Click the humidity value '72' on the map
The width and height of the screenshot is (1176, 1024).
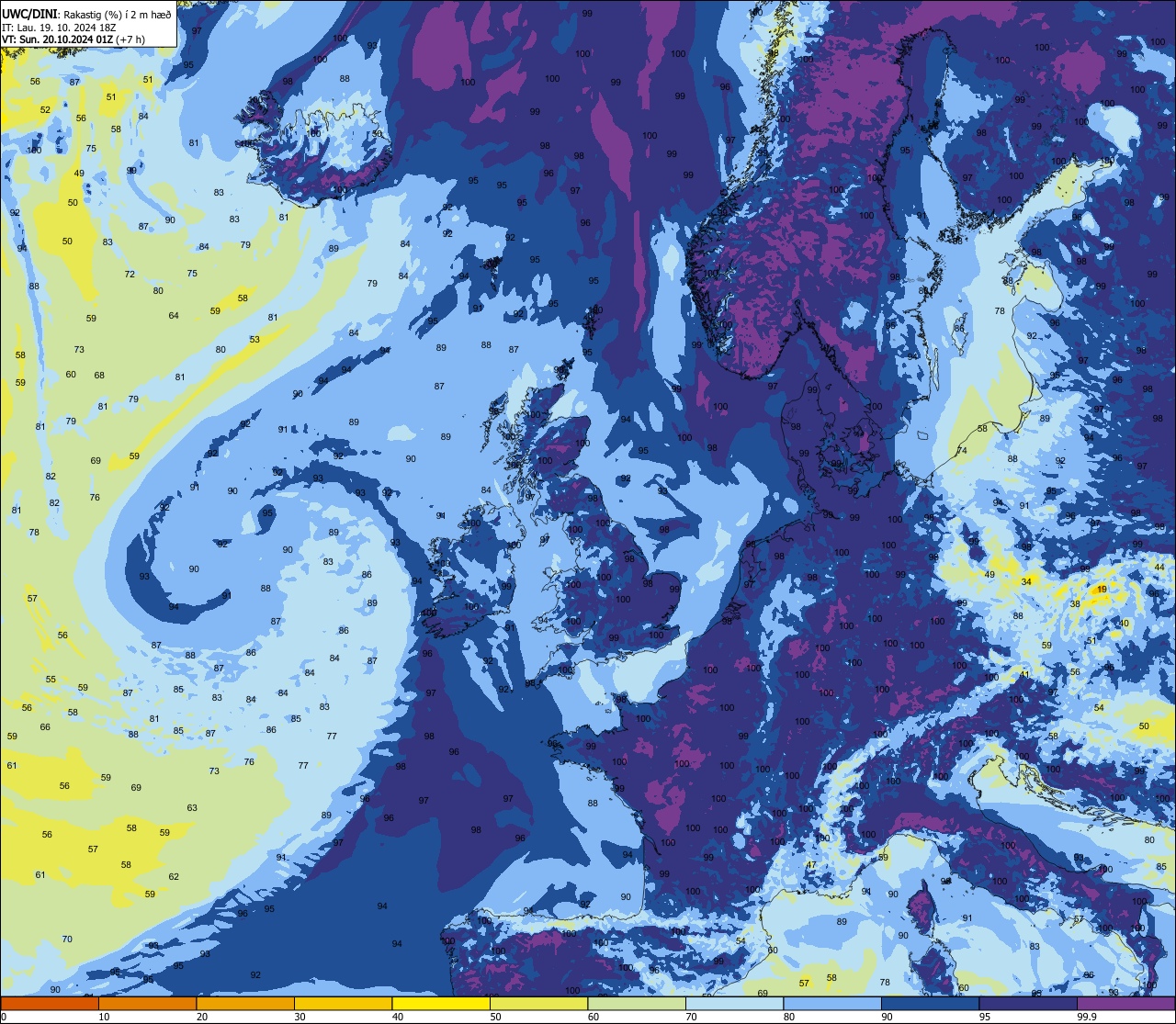pyautogui.click(x=130, y=275)
